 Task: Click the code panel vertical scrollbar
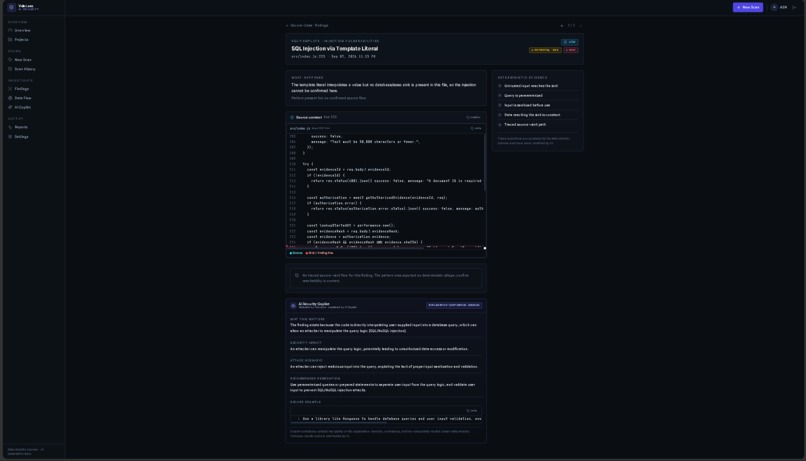pos(484,163)
